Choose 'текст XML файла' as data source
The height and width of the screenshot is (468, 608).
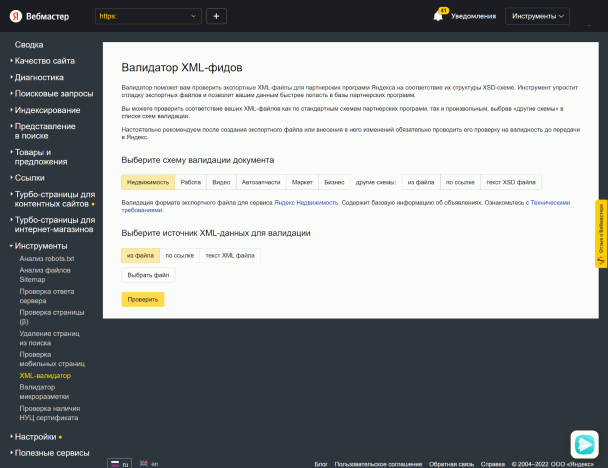tap(230, 255)
